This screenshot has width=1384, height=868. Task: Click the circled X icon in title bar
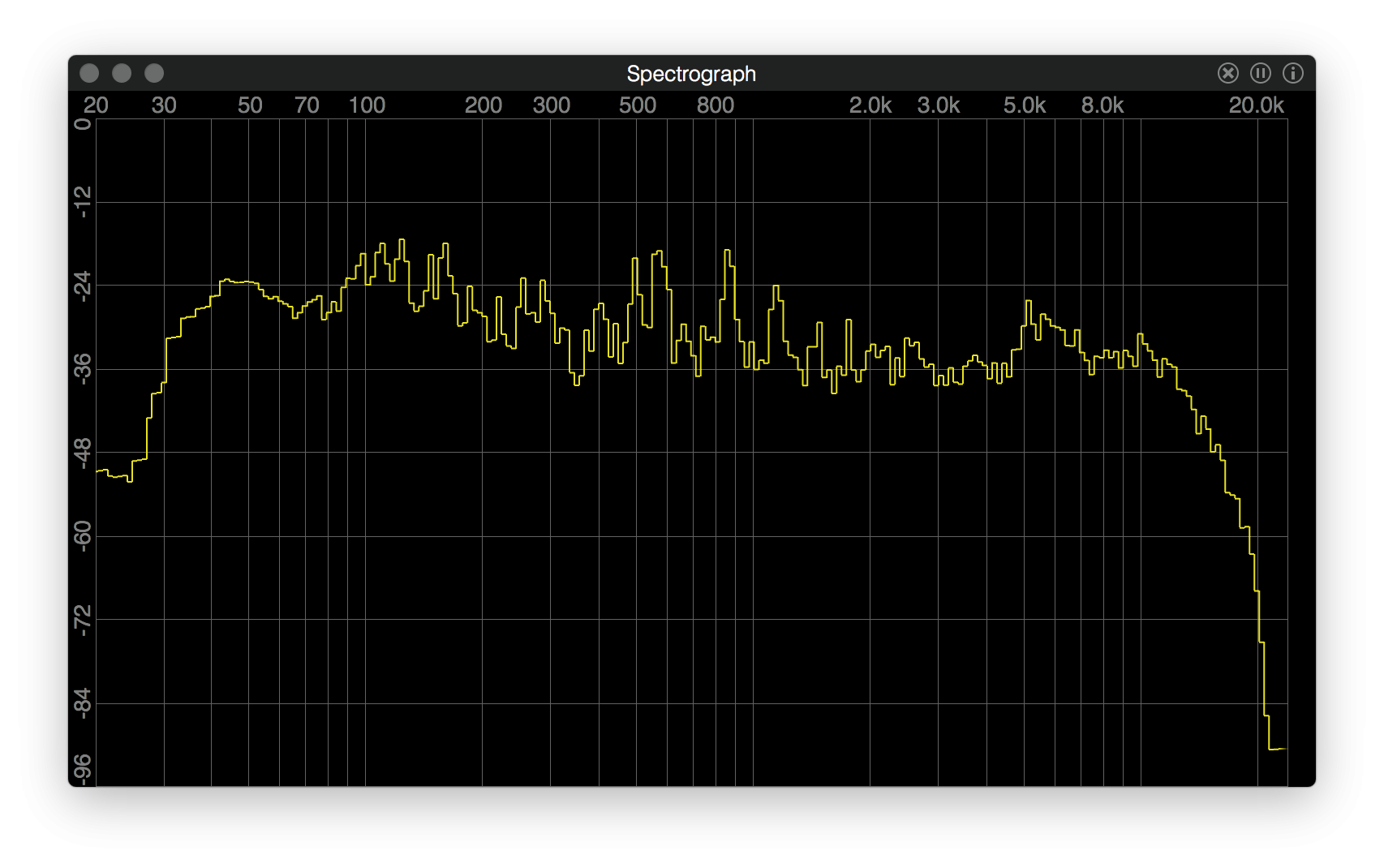[x=1227, y=73]
